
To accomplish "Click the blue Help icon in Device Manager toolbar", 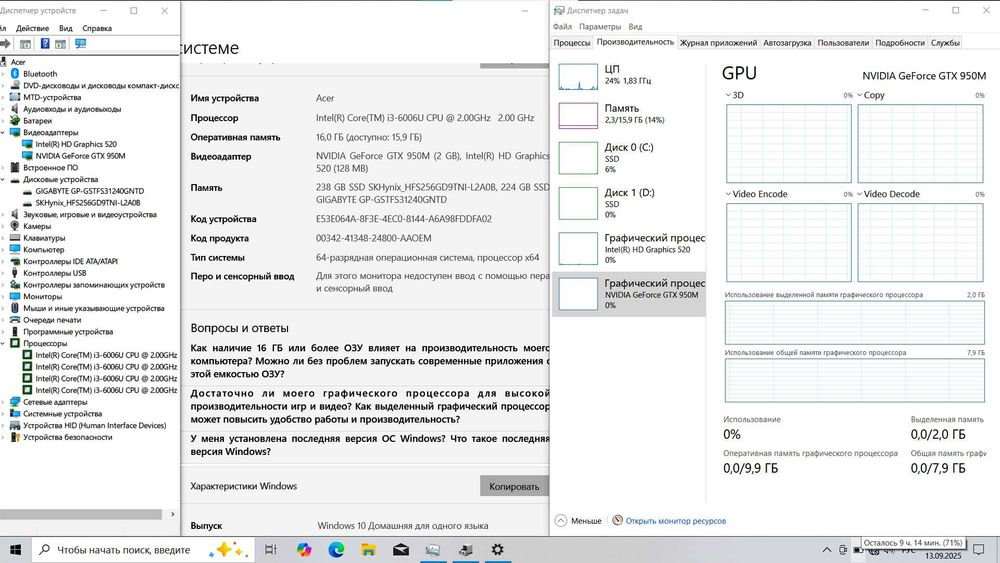I will tap(45, 43).
